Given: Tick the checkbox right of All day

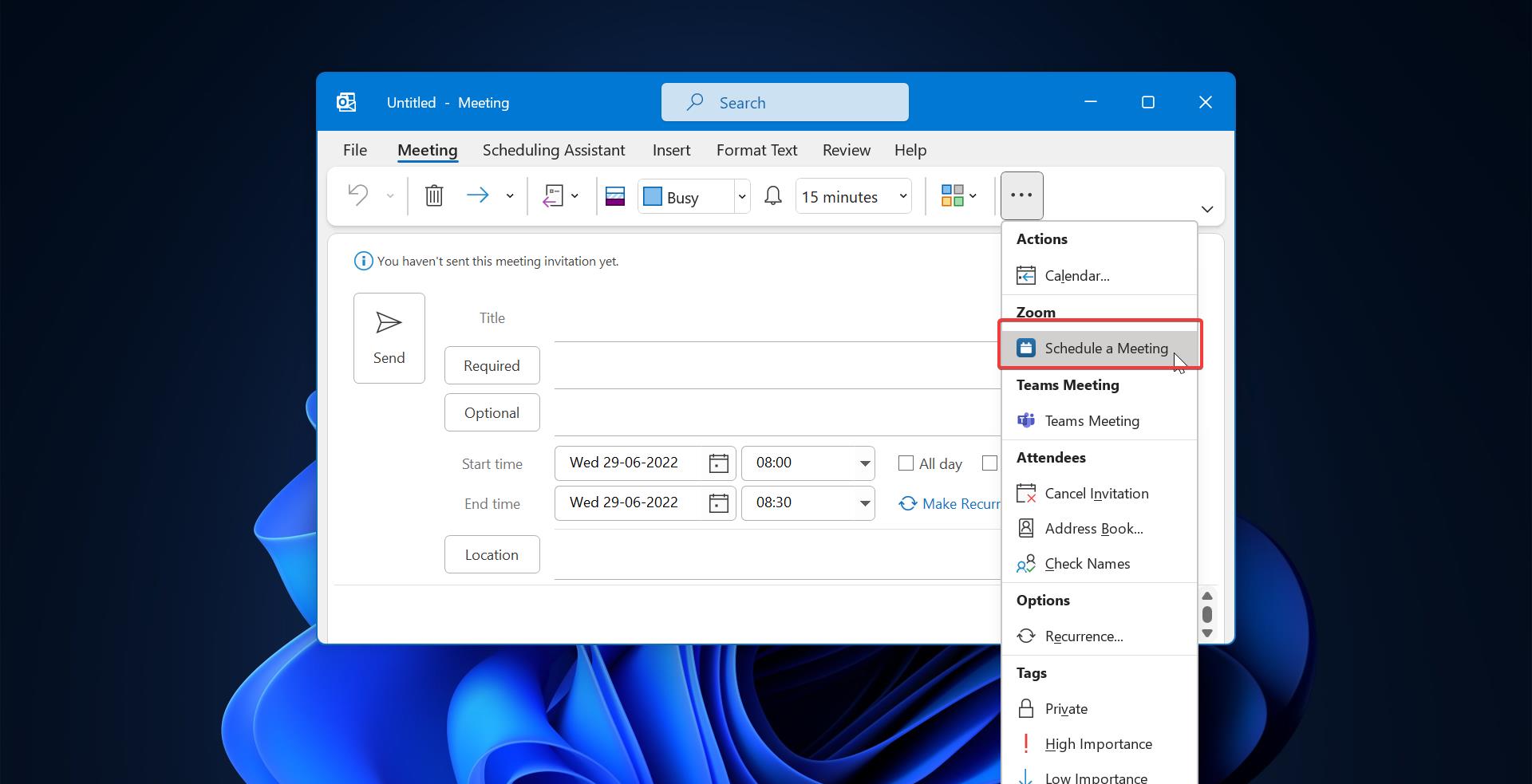Looking at the screenshot, I should coord(989,463).
